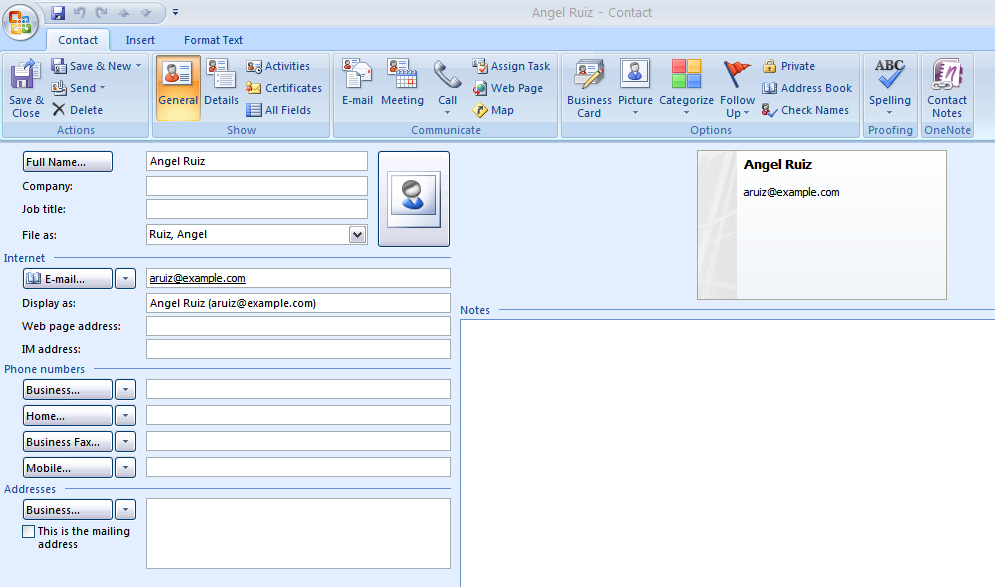Enable 'This is the mailing address' checkbox
The height and width of the screenshot is (587, 995).
29,532
